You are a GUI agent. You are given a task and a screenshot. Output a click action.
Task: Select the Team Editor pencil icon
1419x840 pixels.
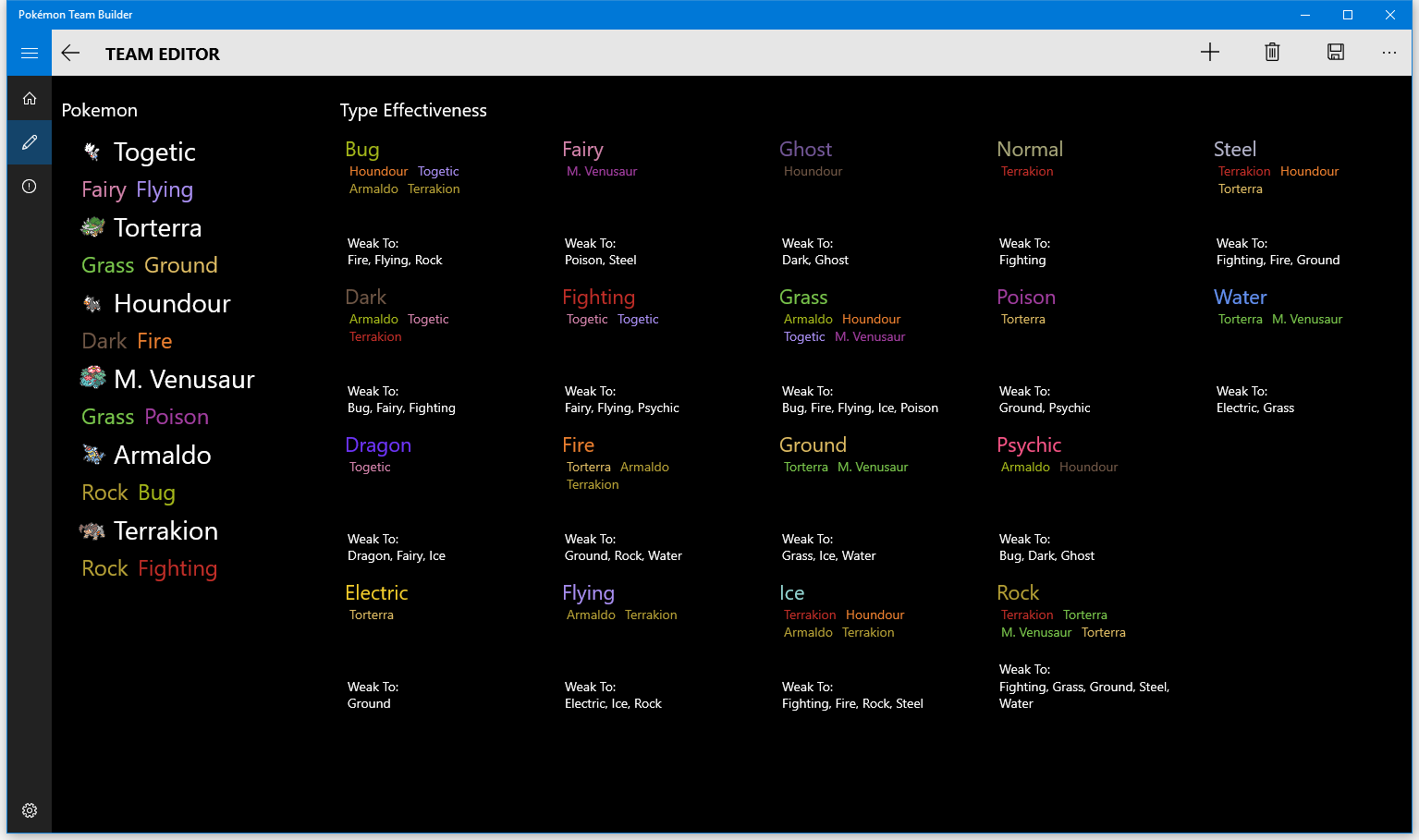tap(29, 142)
